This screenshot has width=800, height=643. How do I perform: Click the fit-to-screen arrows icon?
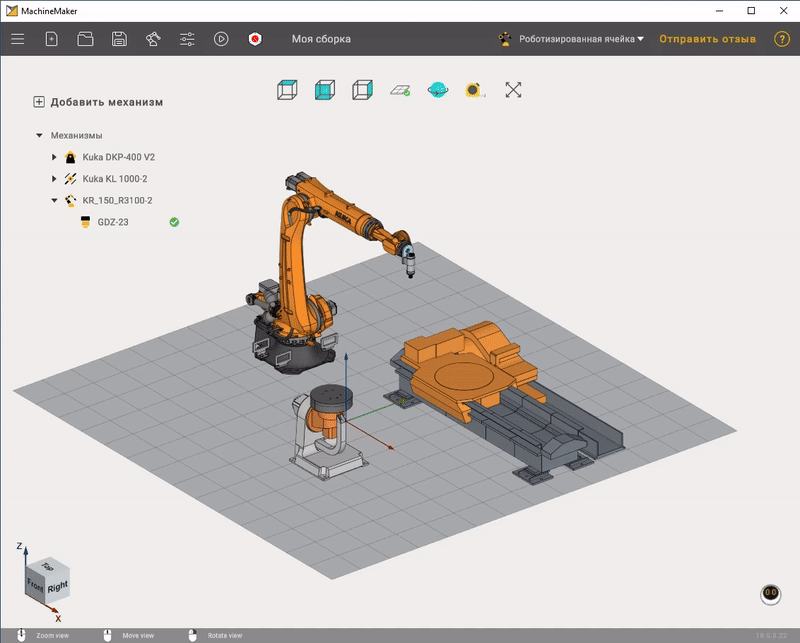coord(513,90)
